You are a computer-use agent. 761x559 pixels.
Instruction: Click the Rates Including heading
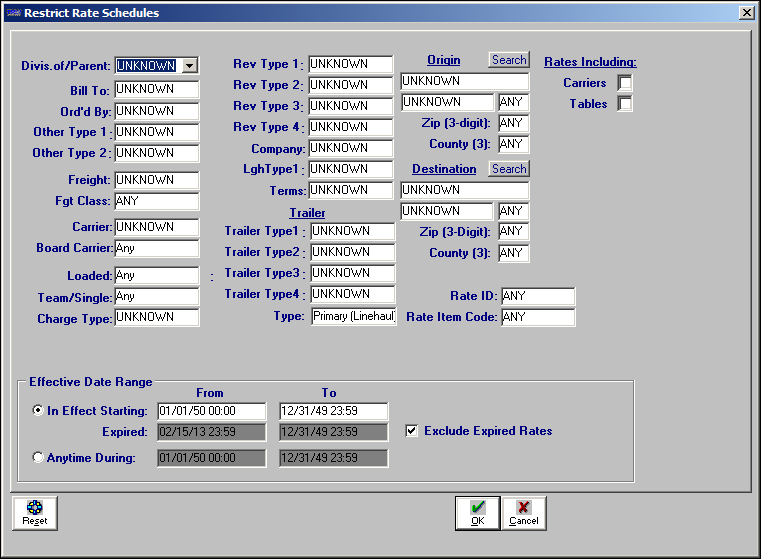[590, 62]
